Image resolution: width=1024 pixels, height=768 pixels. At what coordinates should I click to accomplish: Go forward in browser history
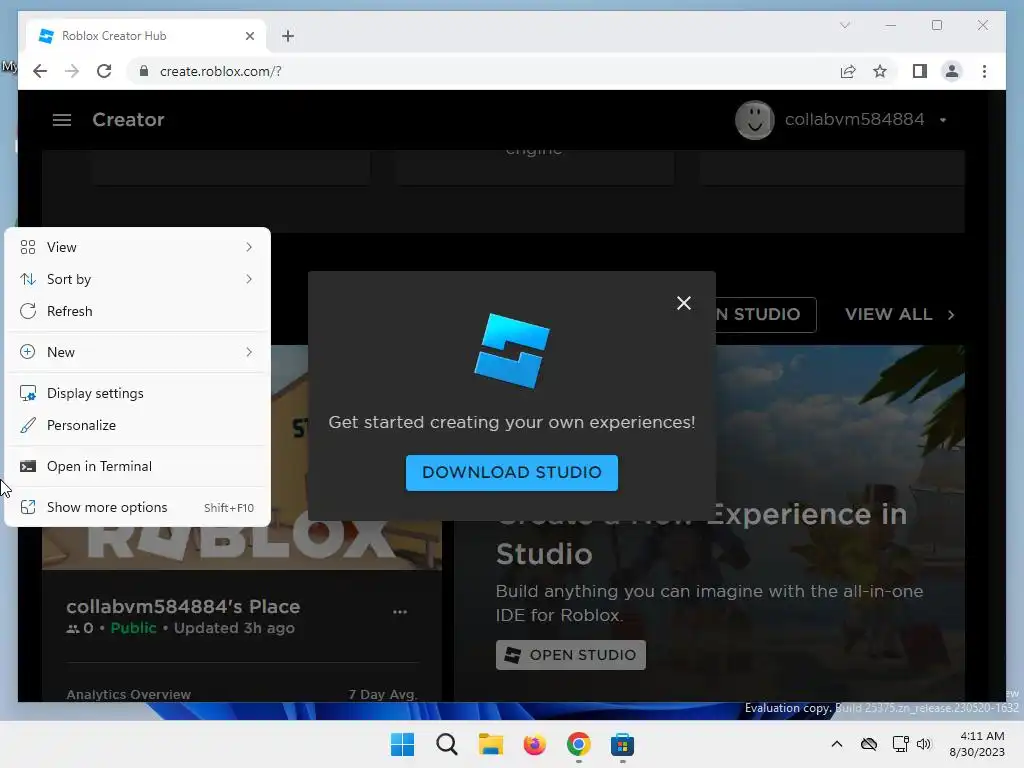point(72,71)
